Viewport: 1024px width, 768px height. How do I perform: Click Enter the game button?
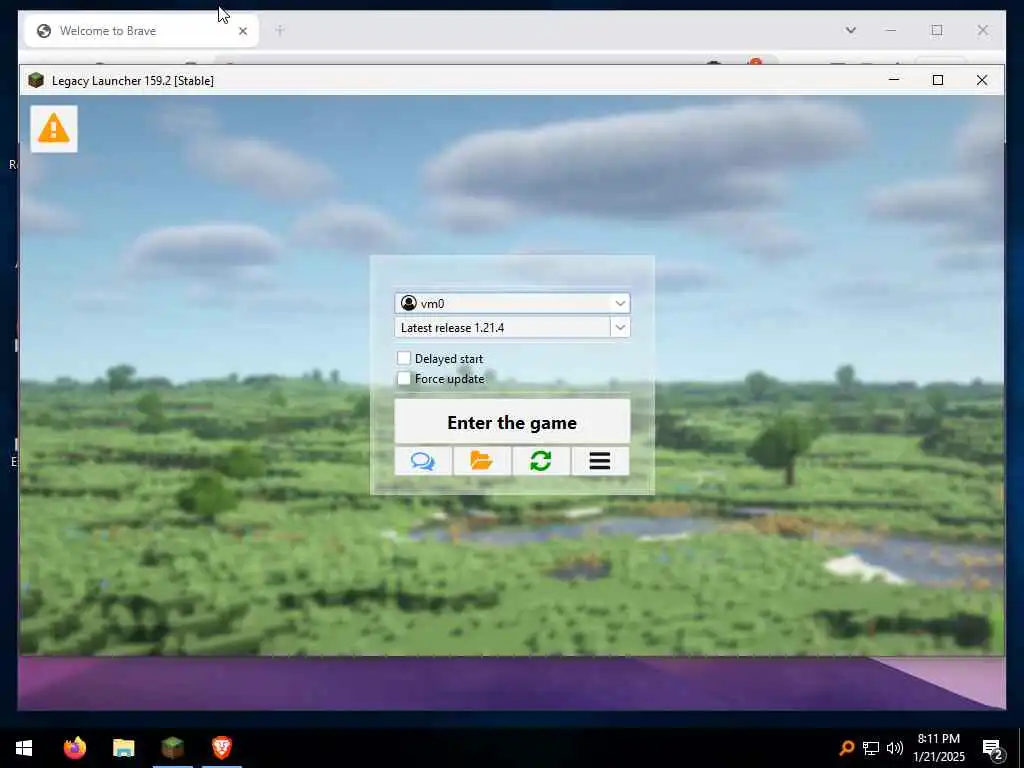(x=512, y=422)
